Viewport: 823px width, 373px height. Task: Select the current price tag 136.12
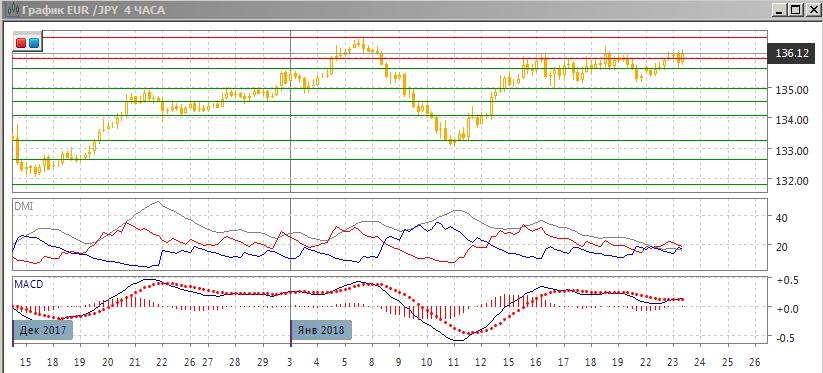792,54
